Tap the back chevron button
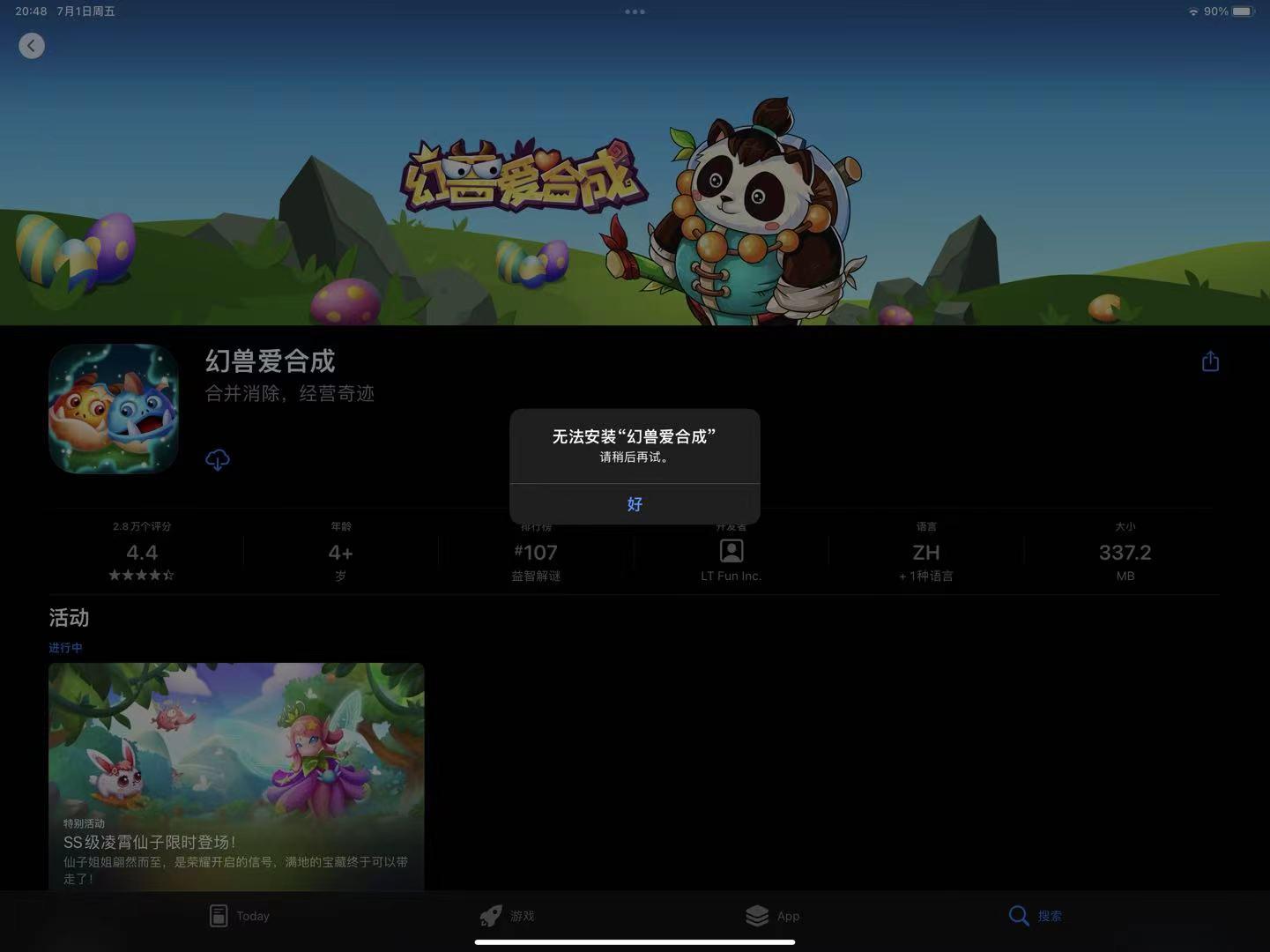Screen dimensions: 1270x952 (x=32, y=46)
